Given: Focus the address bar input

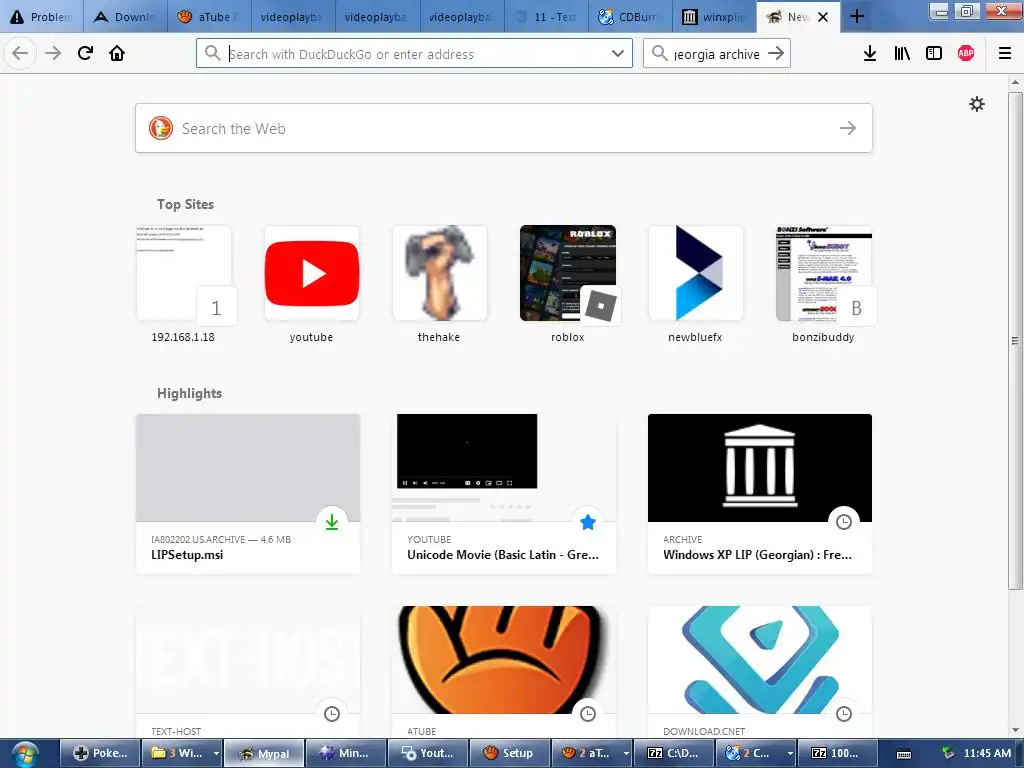Looking at the screenshot, I should coord(415,54).
